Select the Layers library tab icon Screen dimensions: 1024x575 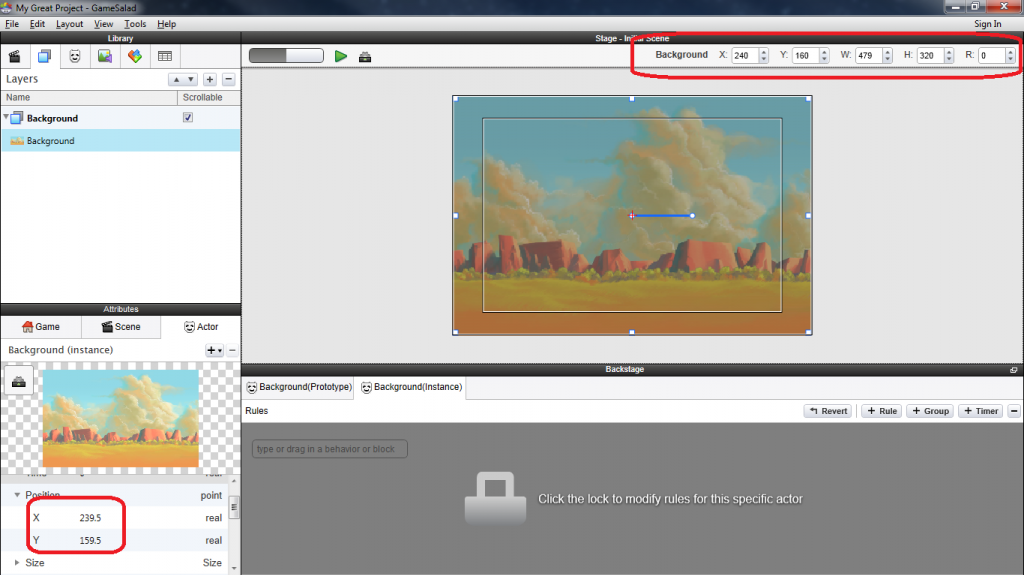coord(44,56)
